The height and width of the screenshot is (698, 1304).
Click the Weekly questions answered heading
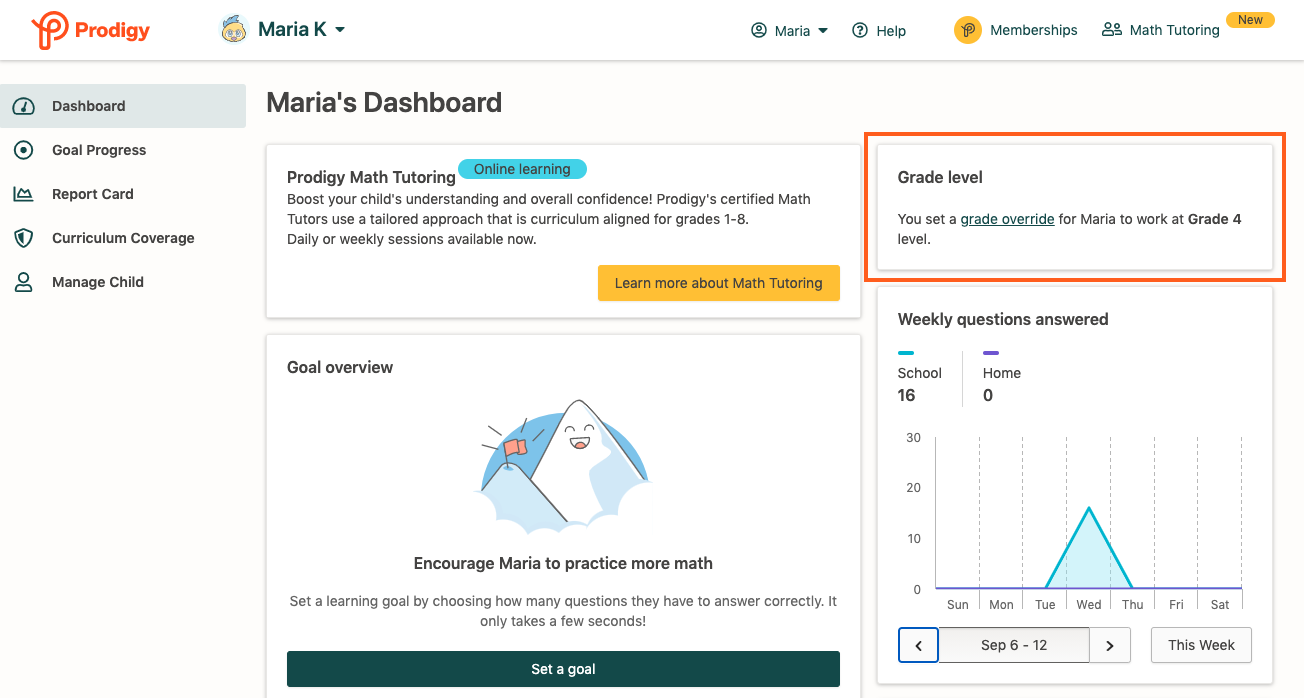tap(1003, 319)
